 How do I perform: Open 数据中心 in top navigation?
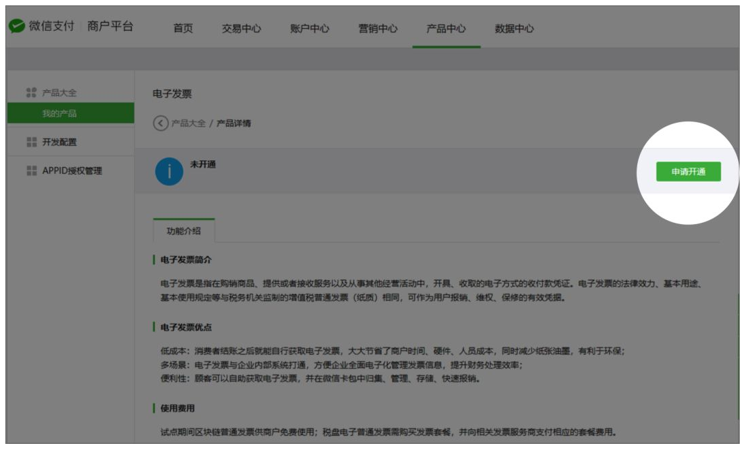click(x=514, y=28)
